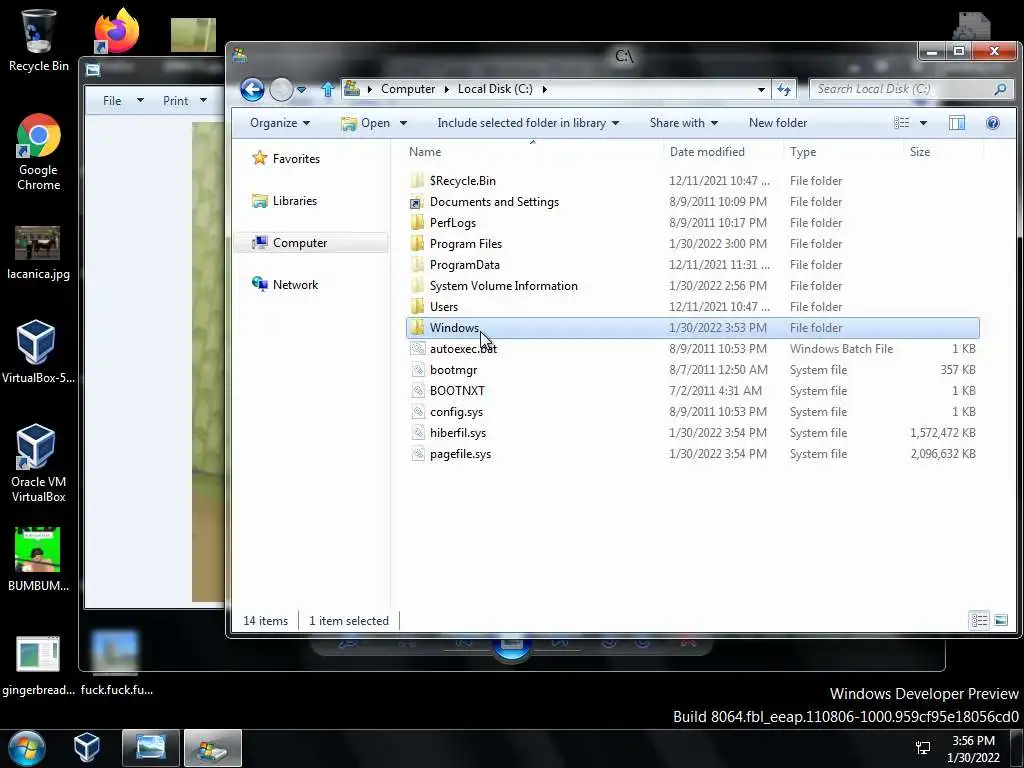Click the Change your view icon
The width and height of the screenshot is (1024, 768).
pos(902,123)
